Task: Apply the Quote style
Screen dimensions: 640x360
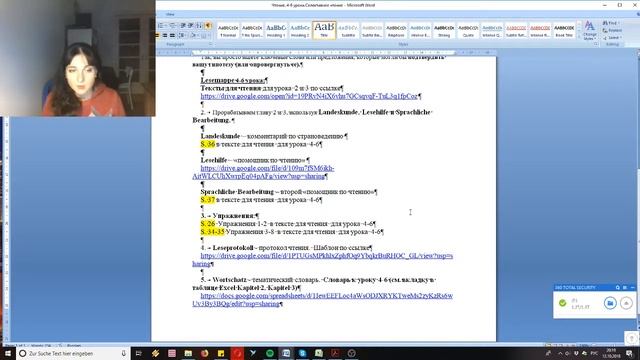Action: coord(468,31)
